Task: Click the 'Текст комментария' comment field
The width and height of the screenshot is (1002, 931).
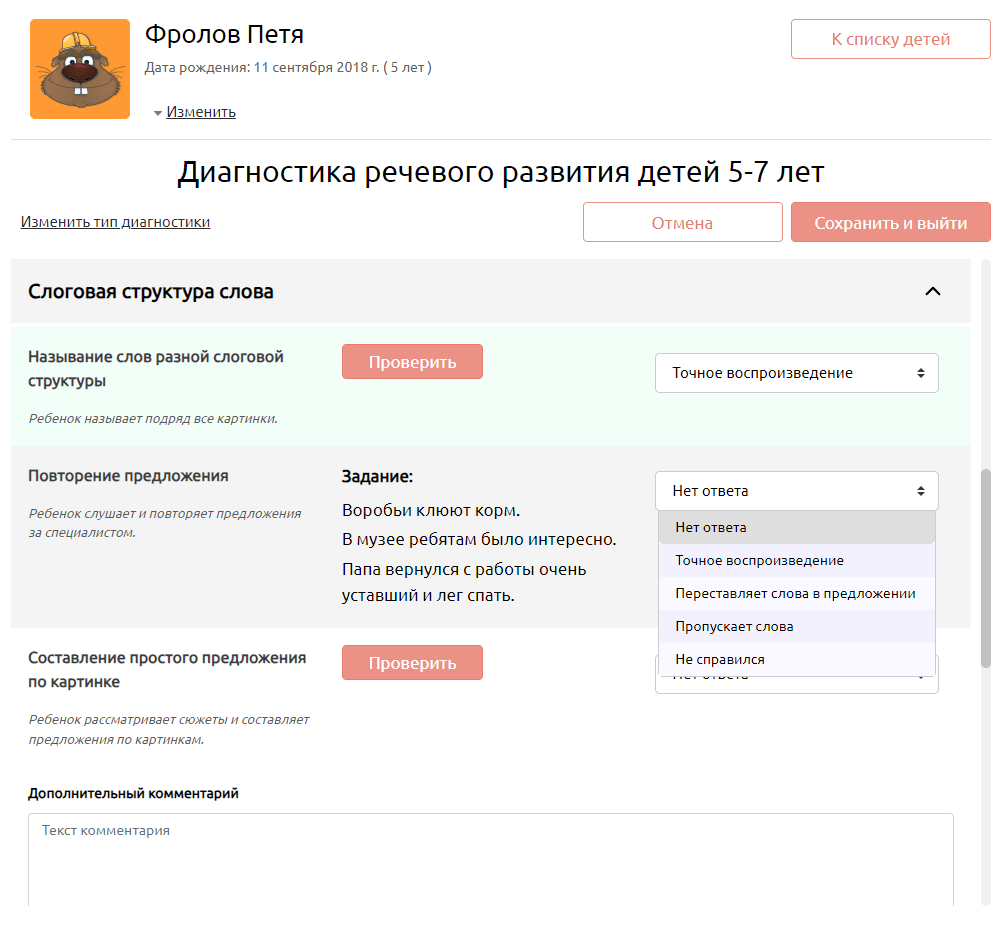Action: (x=490, y=860)
